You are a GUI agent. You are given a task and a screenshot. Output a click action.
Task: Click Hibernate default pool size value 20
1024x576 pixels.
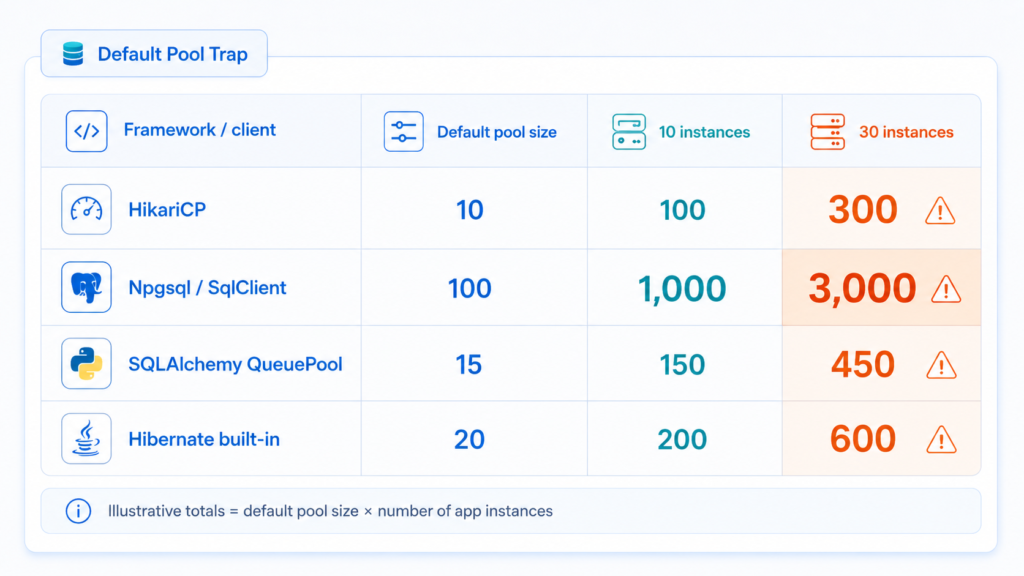pyautogui.click(x=470, y=440)
